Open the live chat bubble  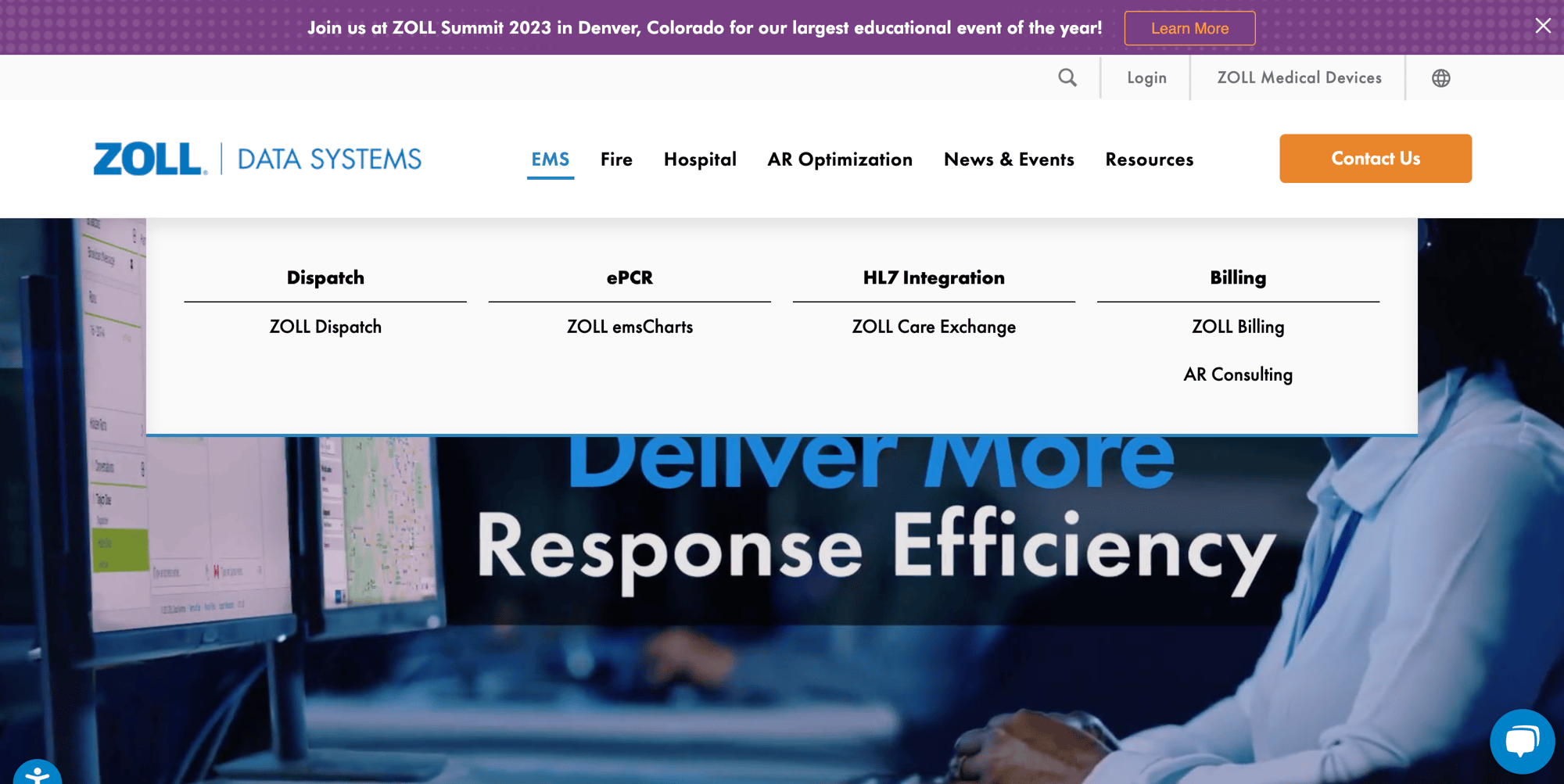pos(1522,741)
